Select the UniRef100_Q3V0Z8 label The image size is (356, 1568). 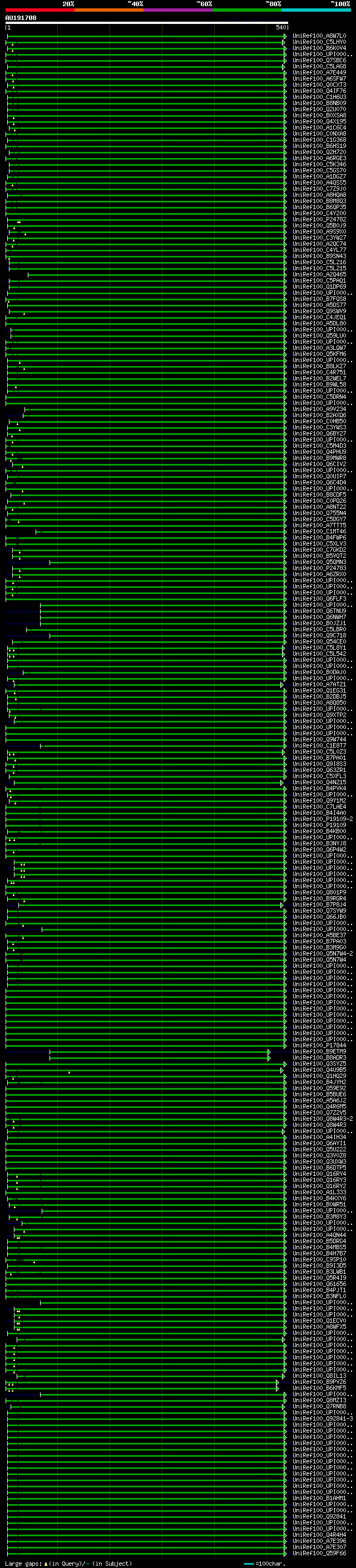[x=319, y=1155]
